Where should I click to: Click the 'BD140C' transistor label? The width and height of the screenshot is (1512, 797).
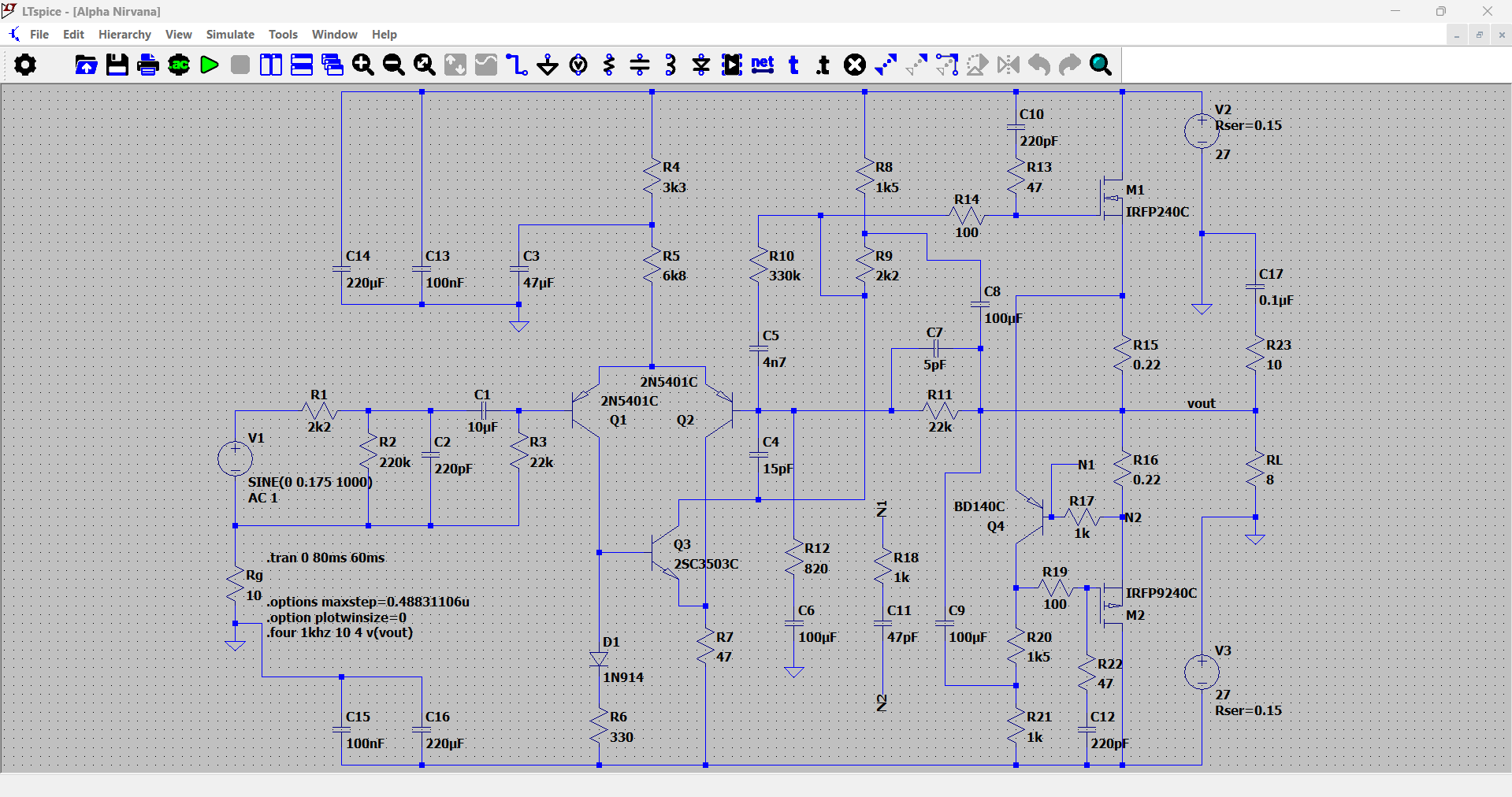979,506
